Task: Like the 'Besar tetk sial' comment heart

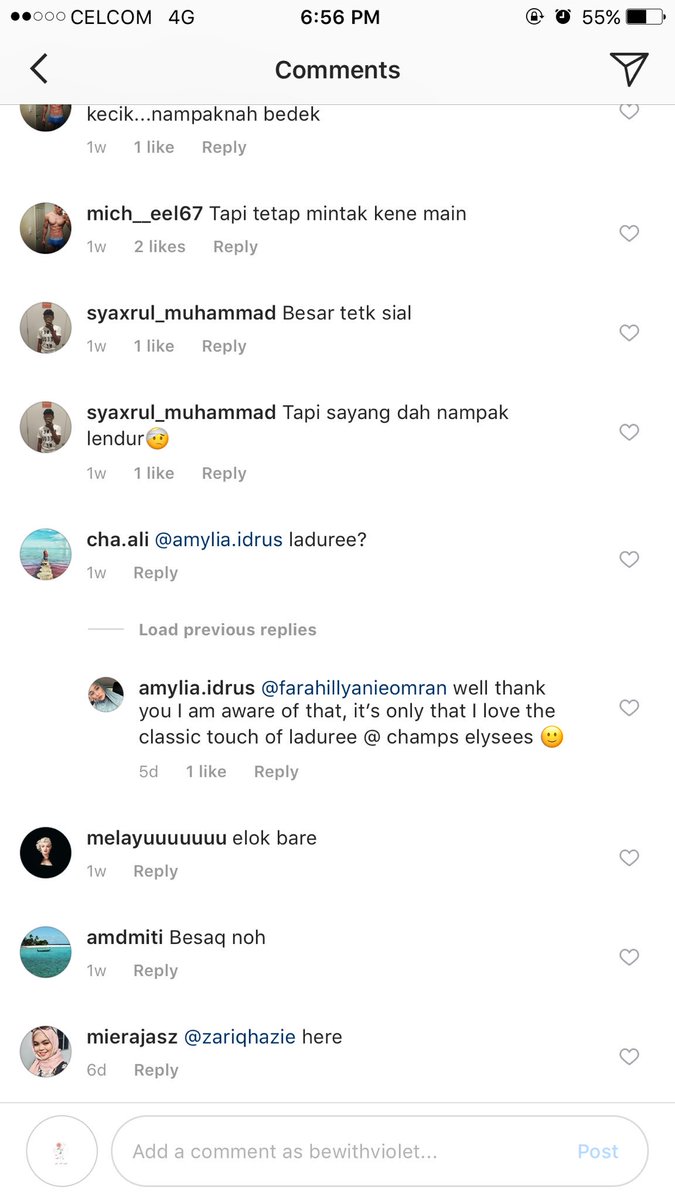Action: (629, 333)
